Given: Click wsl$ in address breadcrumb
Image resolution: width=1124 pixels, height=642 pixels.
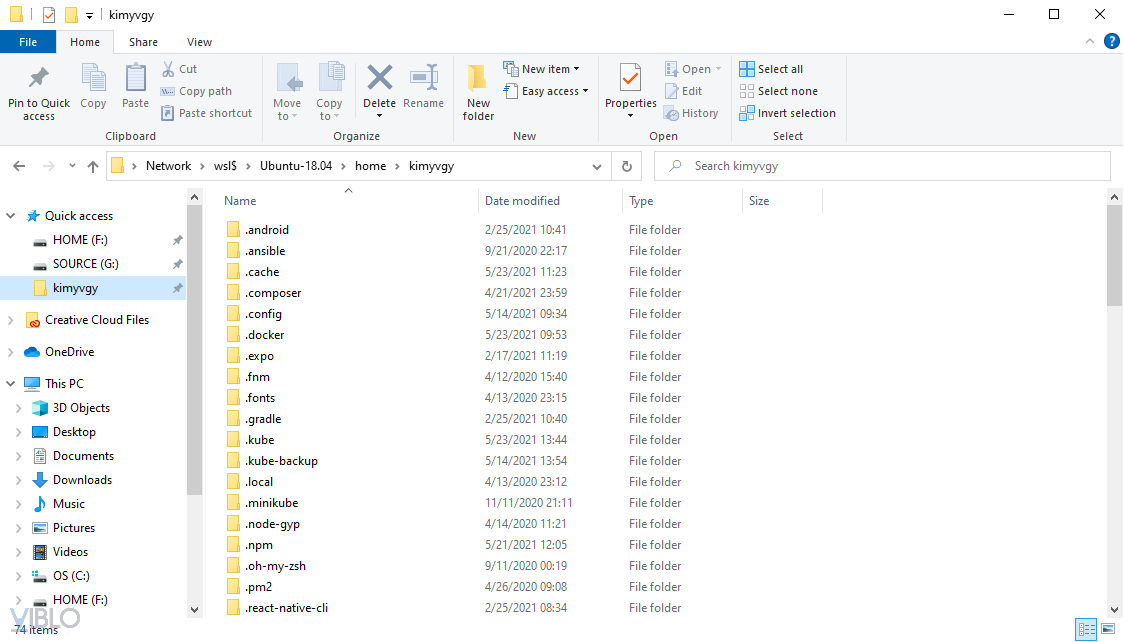Looking at the screenshot, I should click(x=225, y=166).
